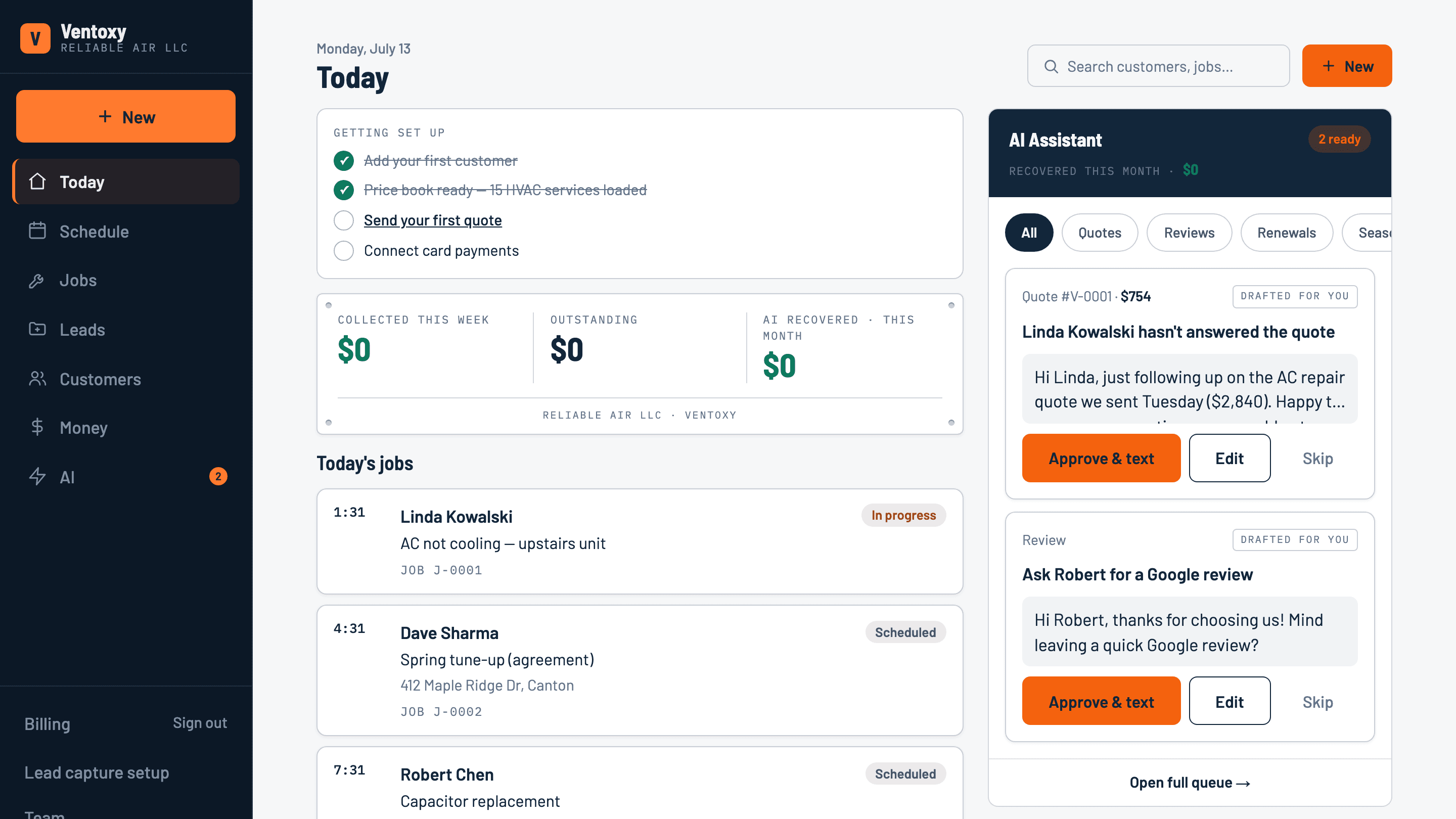Click the Money dollar icon
Screen dimensions: 1456x819
(x=37, y=427)
